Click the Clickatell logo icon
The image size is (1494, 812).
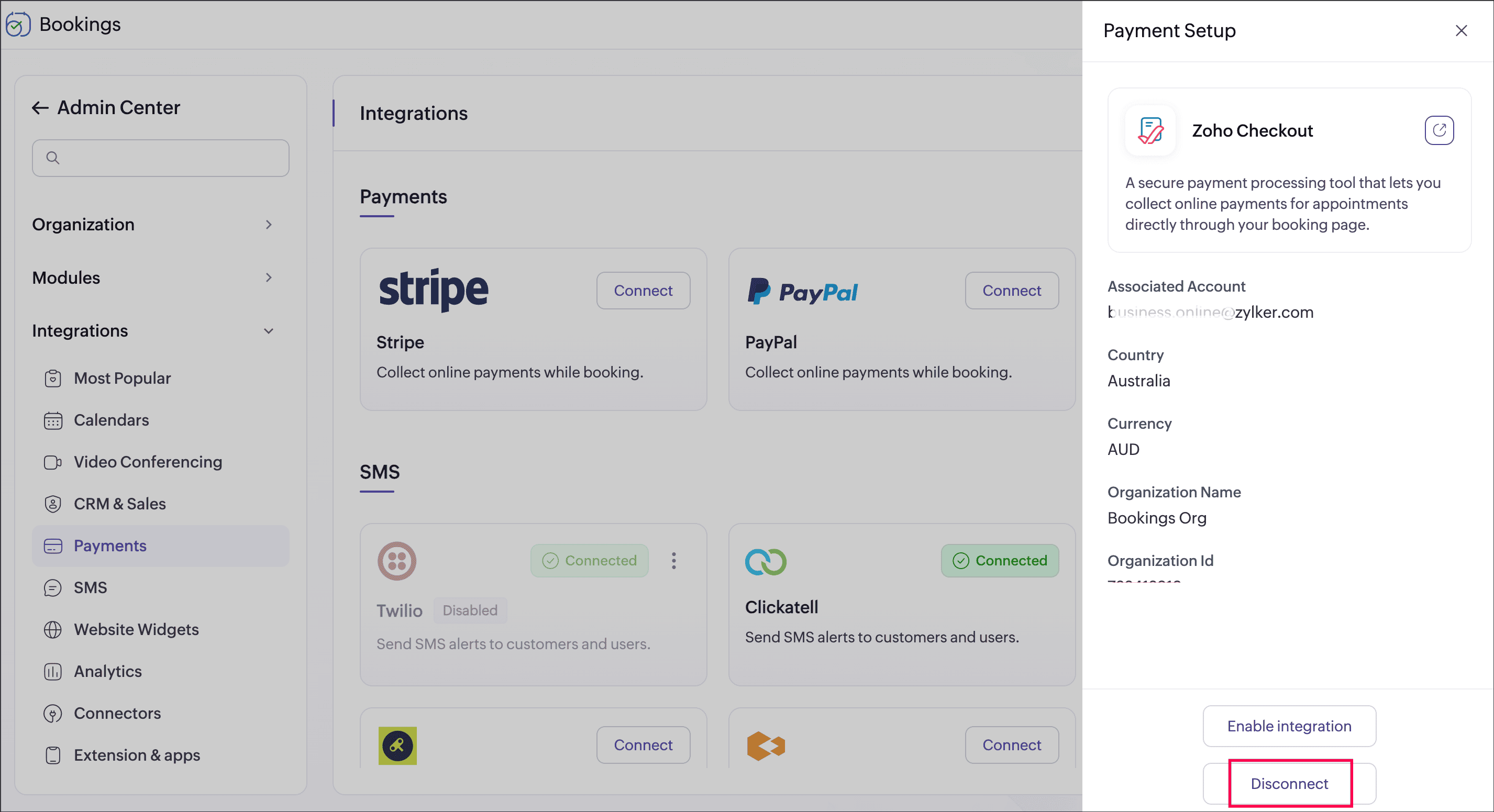[765, 561]
